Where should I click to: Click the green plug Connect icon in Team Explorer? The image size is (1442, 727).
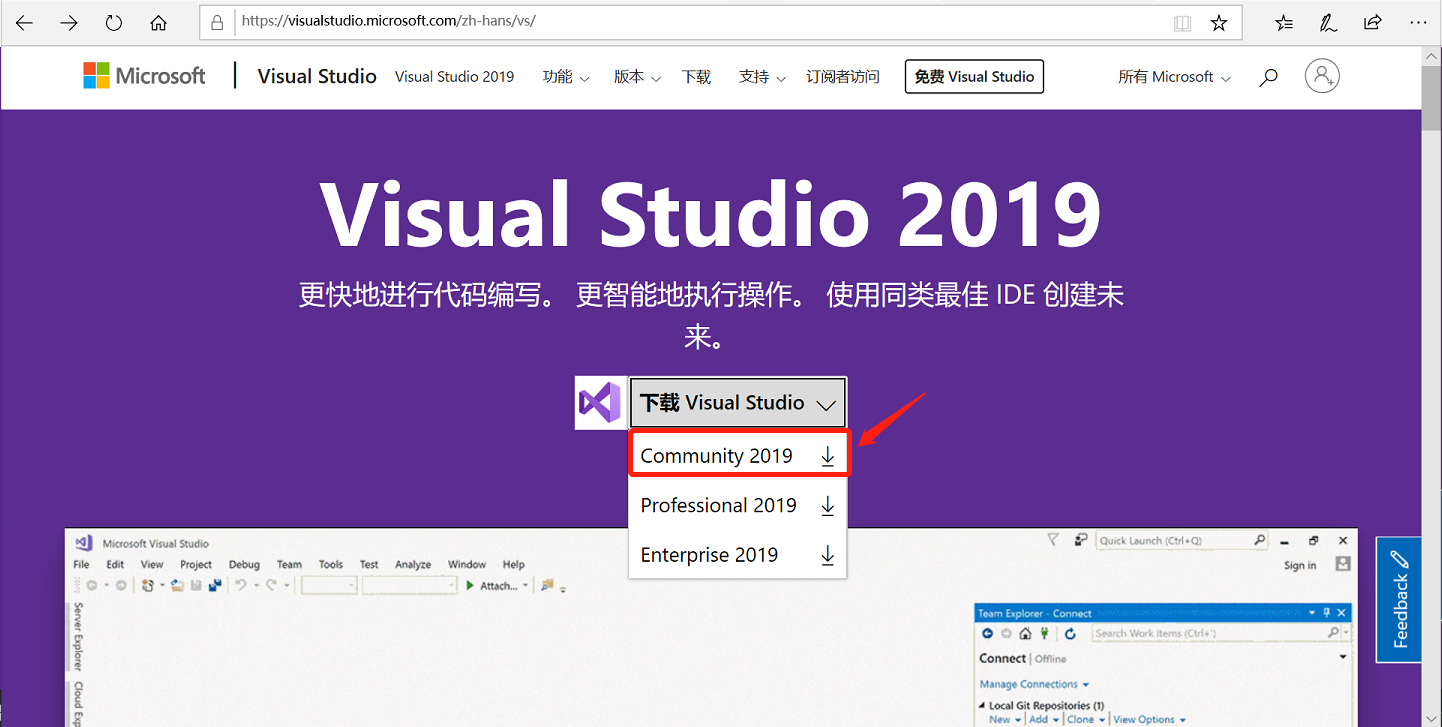coord(1044,633)
